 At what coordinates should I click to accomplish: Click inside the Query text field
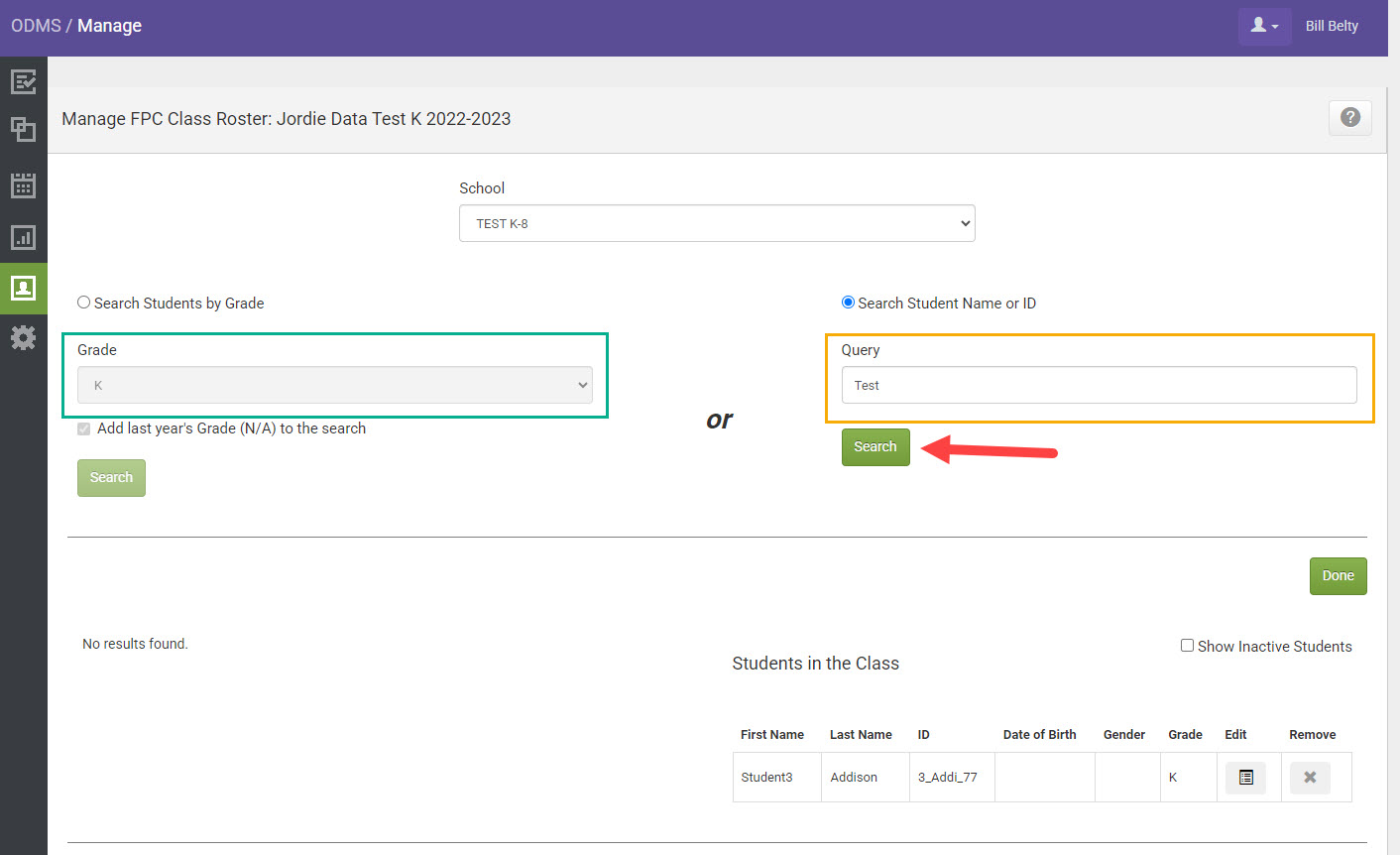[x=1099, y=385]
